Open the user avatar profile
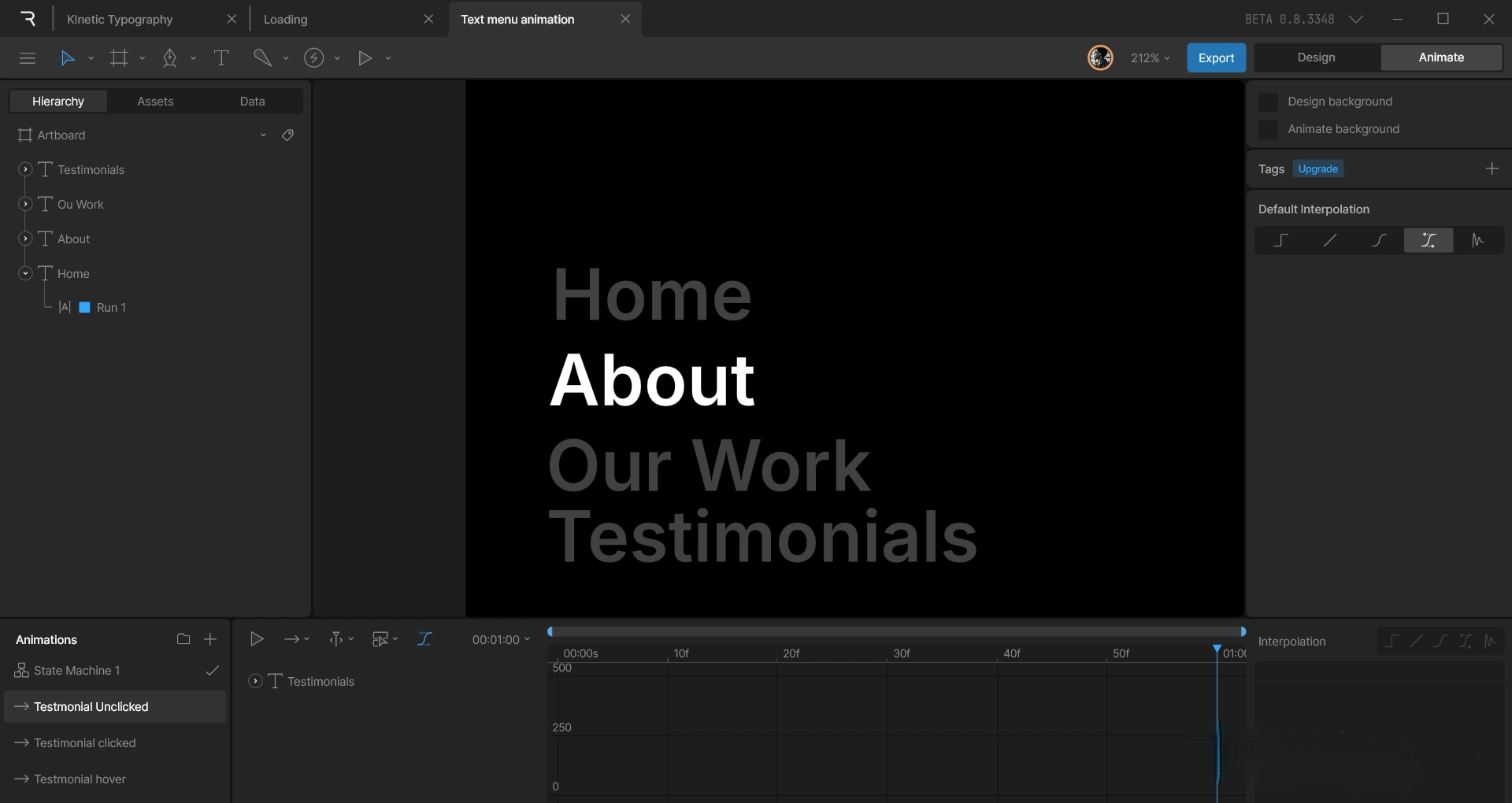Viewport: 1512px width, 803px height. pos(1100,57)
